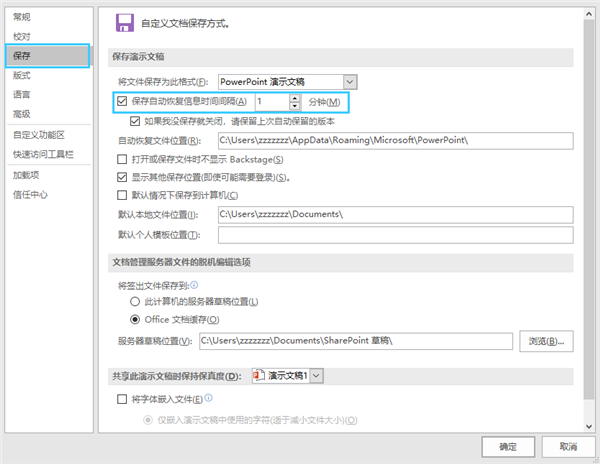Click info icon beside 将字体嵌入文件
Screen dimensions: 600x464
point(209,398)
